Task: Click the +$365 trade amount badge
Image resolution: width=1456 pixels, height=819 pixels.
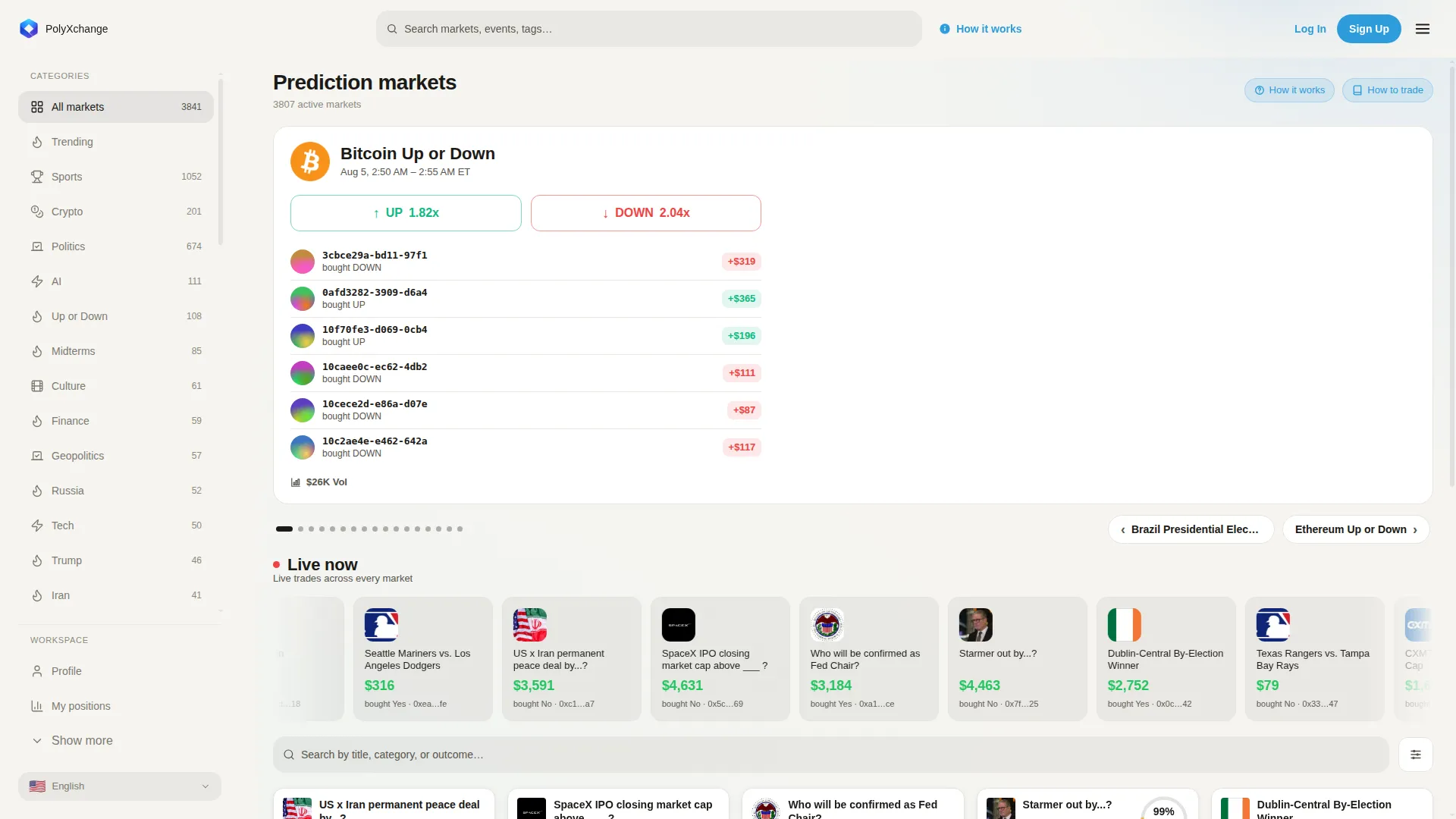Action: (x=742, y=299)
